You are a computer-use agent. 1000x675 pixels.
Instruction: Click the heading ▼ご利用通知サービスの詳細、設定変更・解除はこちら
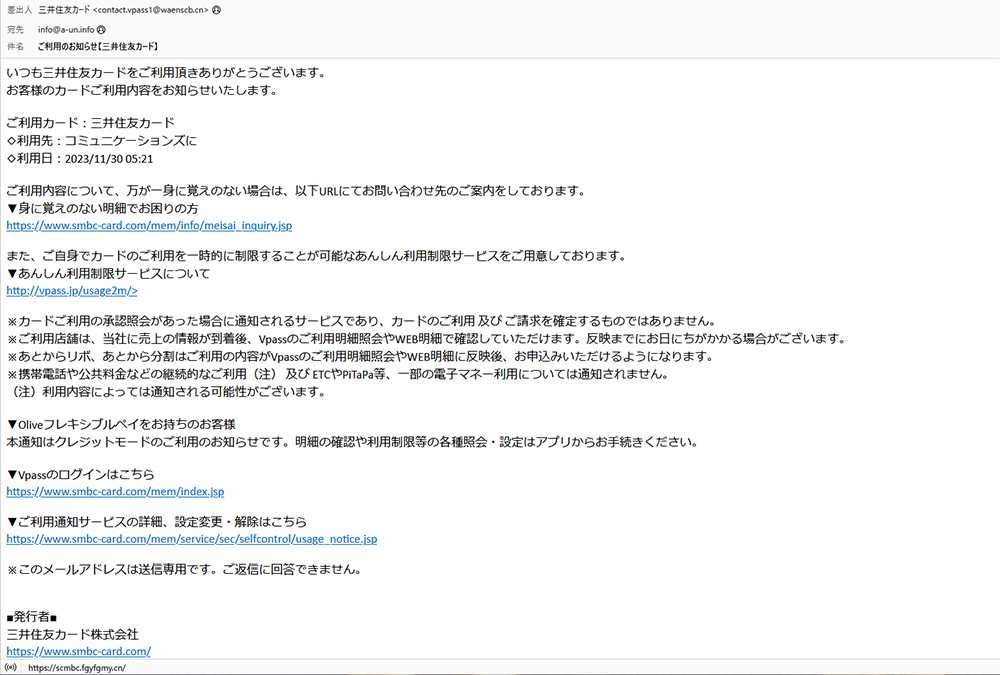(x=156, y=521)
